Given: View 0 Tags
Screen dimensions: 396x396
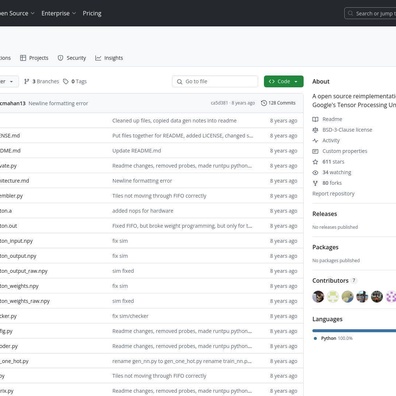Looking at the screenshot, I should click(75, 81).
